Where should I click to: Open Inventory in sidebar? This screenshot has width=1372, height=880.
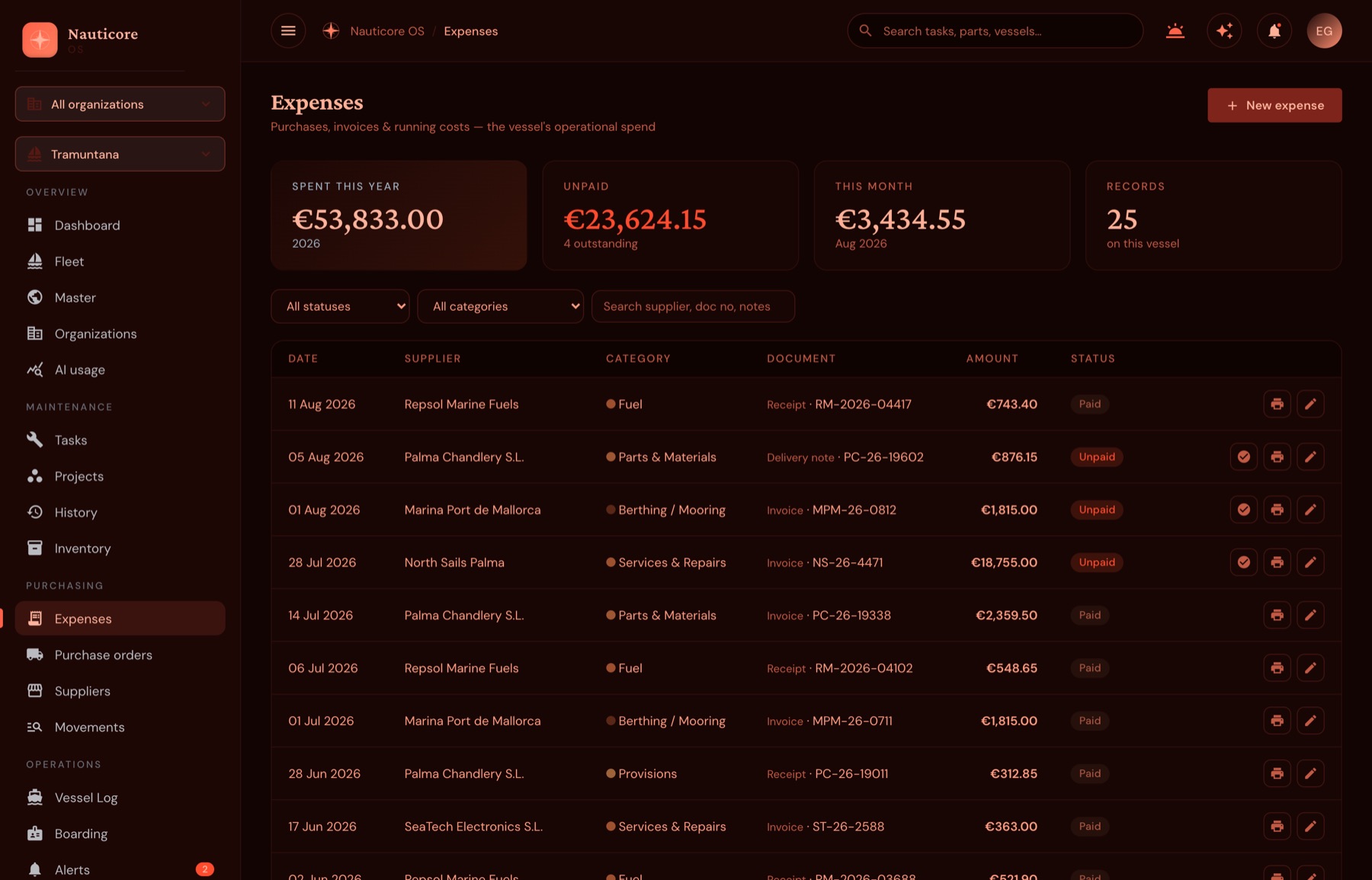[120, 549]
